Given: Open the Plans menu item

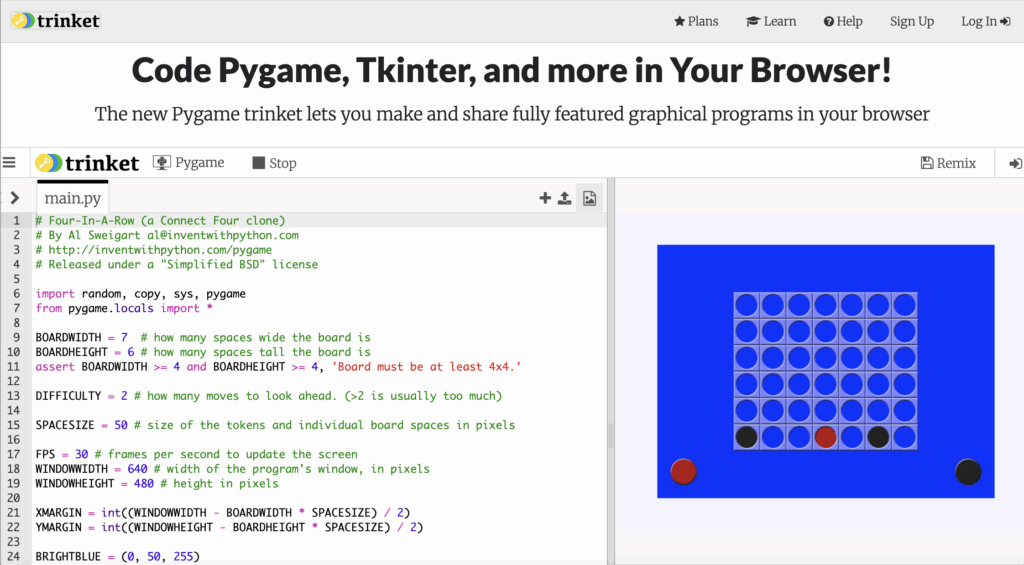Looking at the screenshot, I should point(696,21).
